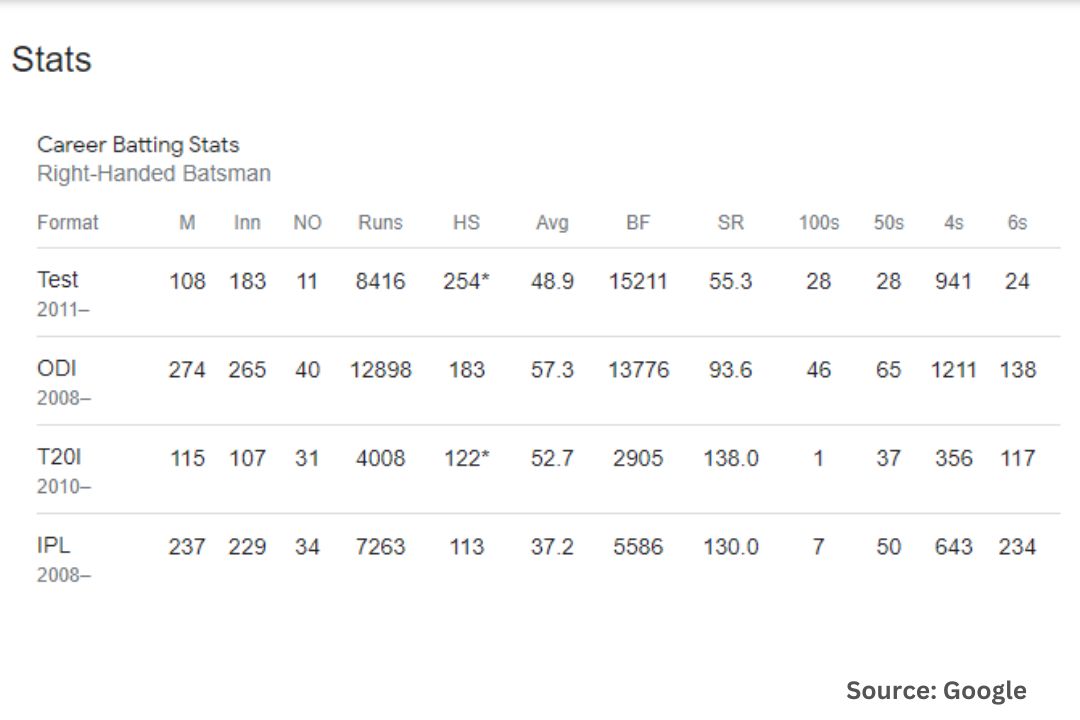Viewport: 1080px width, 720px height.
Task: Select the Test format row label
Action: (58, 280)
